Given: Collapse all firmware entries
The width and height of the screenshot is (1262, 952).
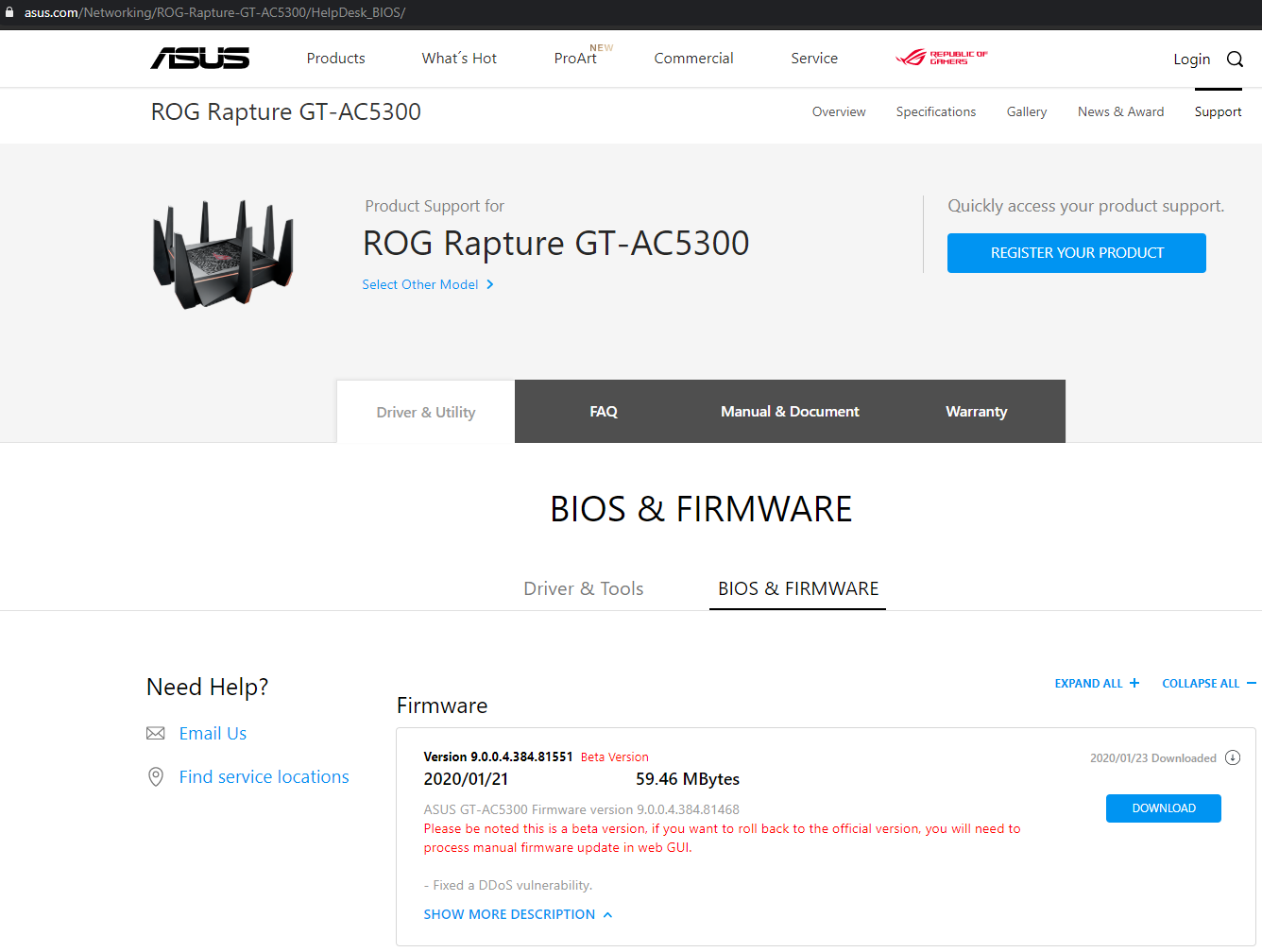Looking at the screenshot, I should [x=1208, y=684].
